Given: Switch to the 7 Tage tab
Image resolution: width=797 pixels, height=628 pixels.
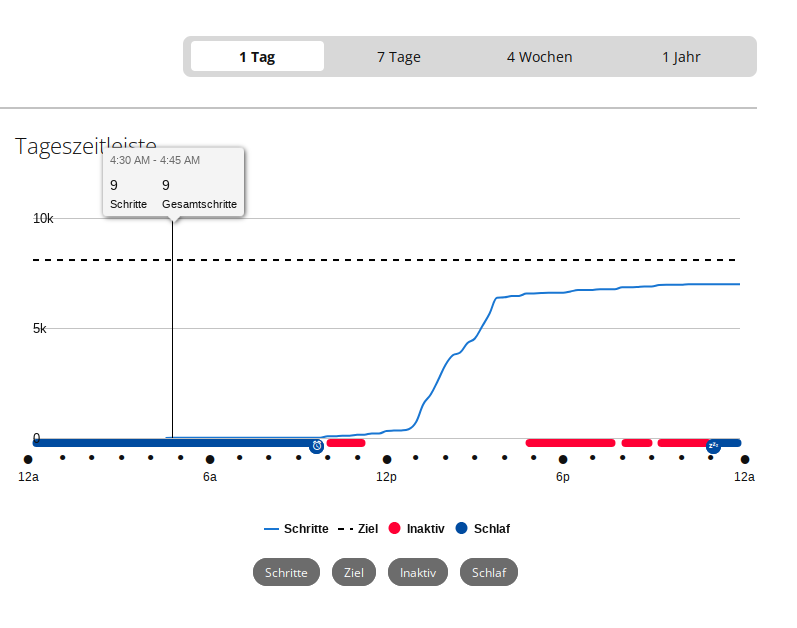Looking at the screenshot, I should pos(398,56).
